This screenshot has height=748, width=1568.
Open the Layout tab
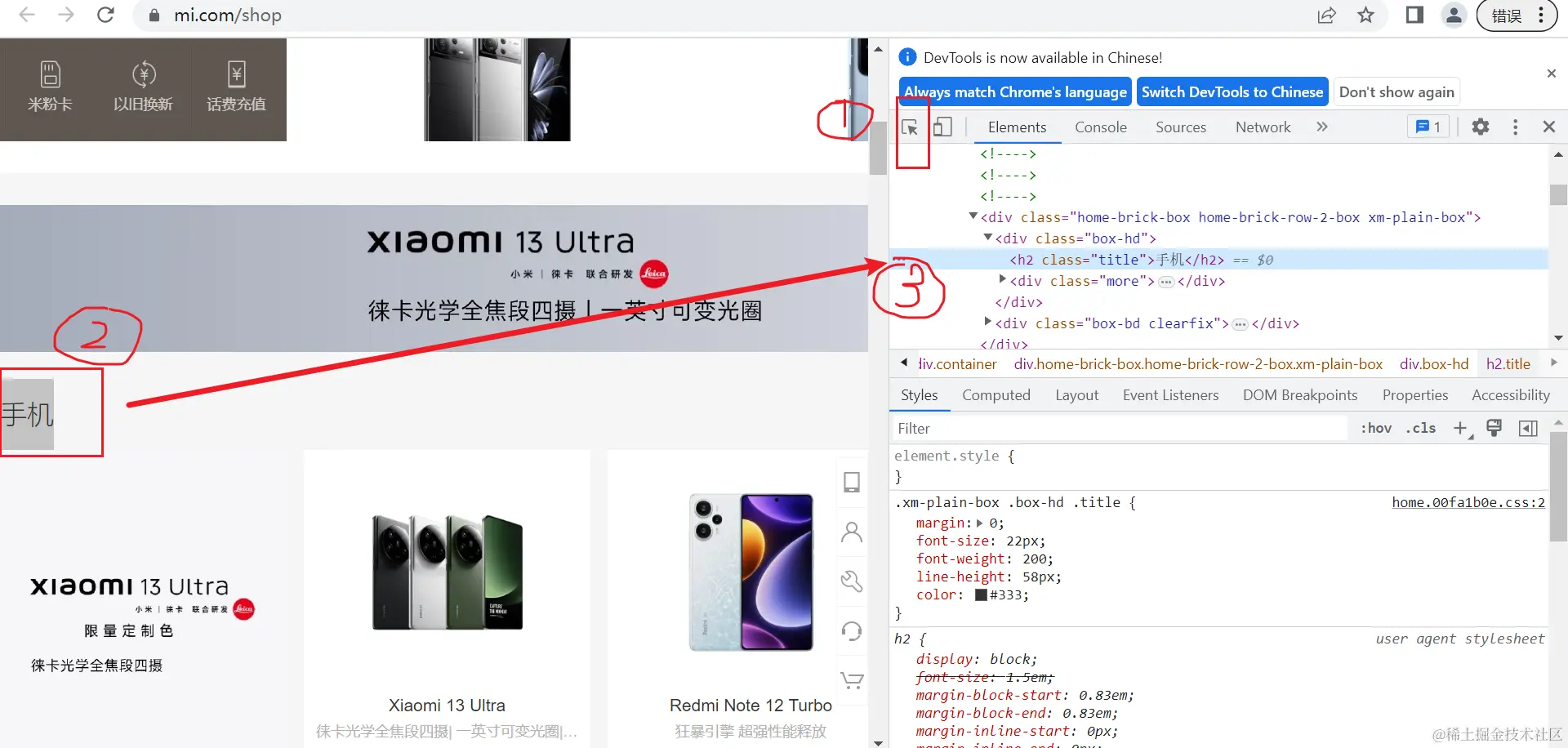1076,395
